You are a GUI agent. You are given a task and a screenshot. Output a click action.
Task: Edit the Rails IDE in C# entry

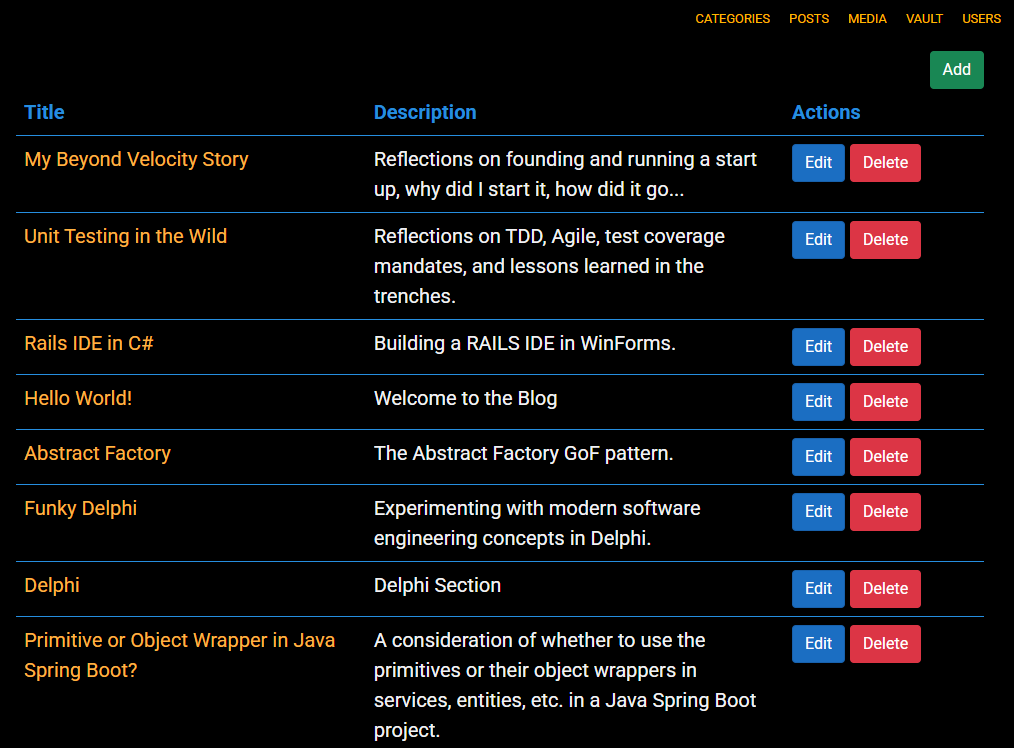pos(818,347)
